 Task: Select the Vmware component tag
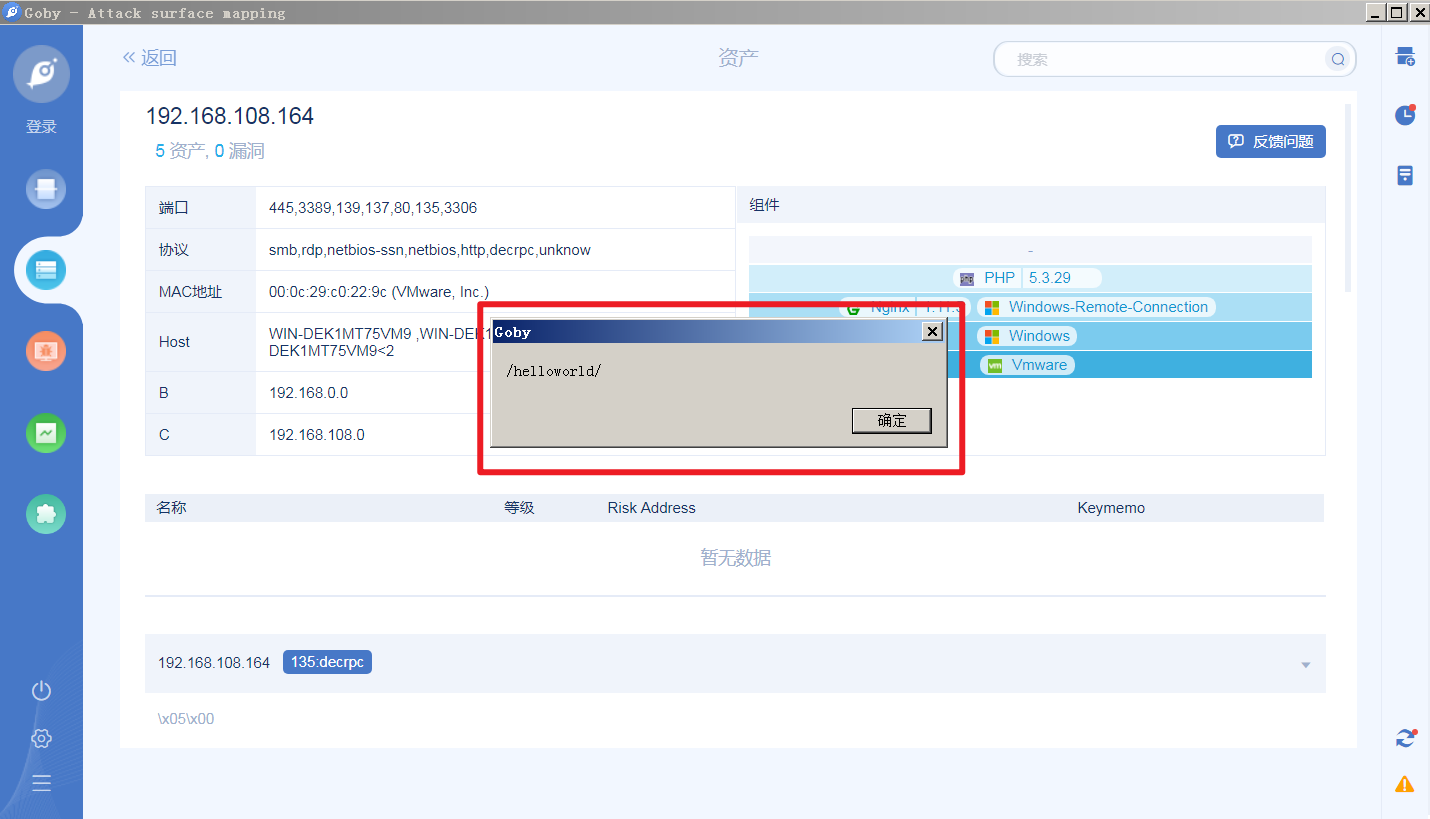[1027, 365]
